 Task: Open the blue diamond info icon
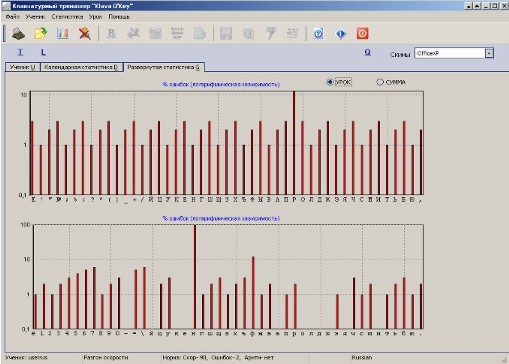[x=340, y=33]
